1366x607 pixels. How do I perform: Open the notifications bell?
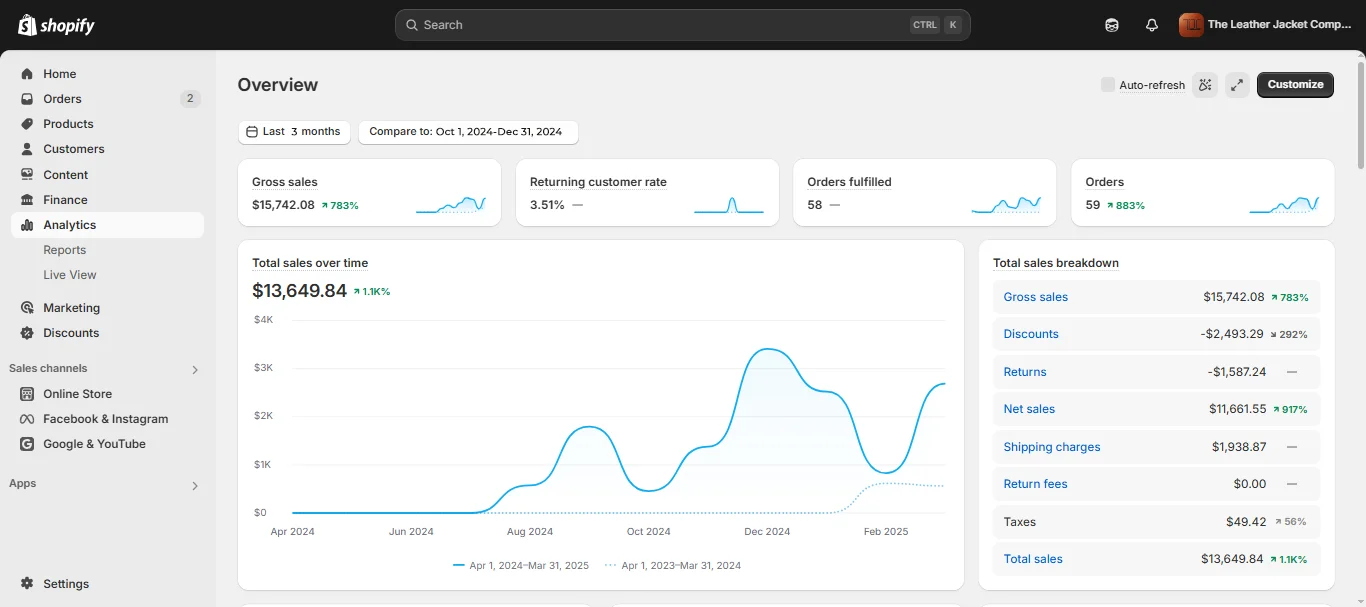click(1152, 25)
